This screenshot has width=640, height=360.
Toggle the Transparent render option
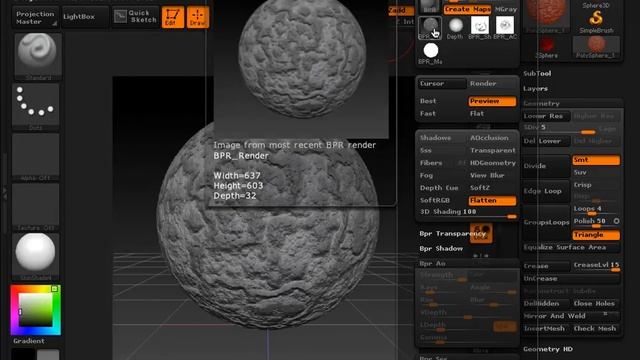492,150
